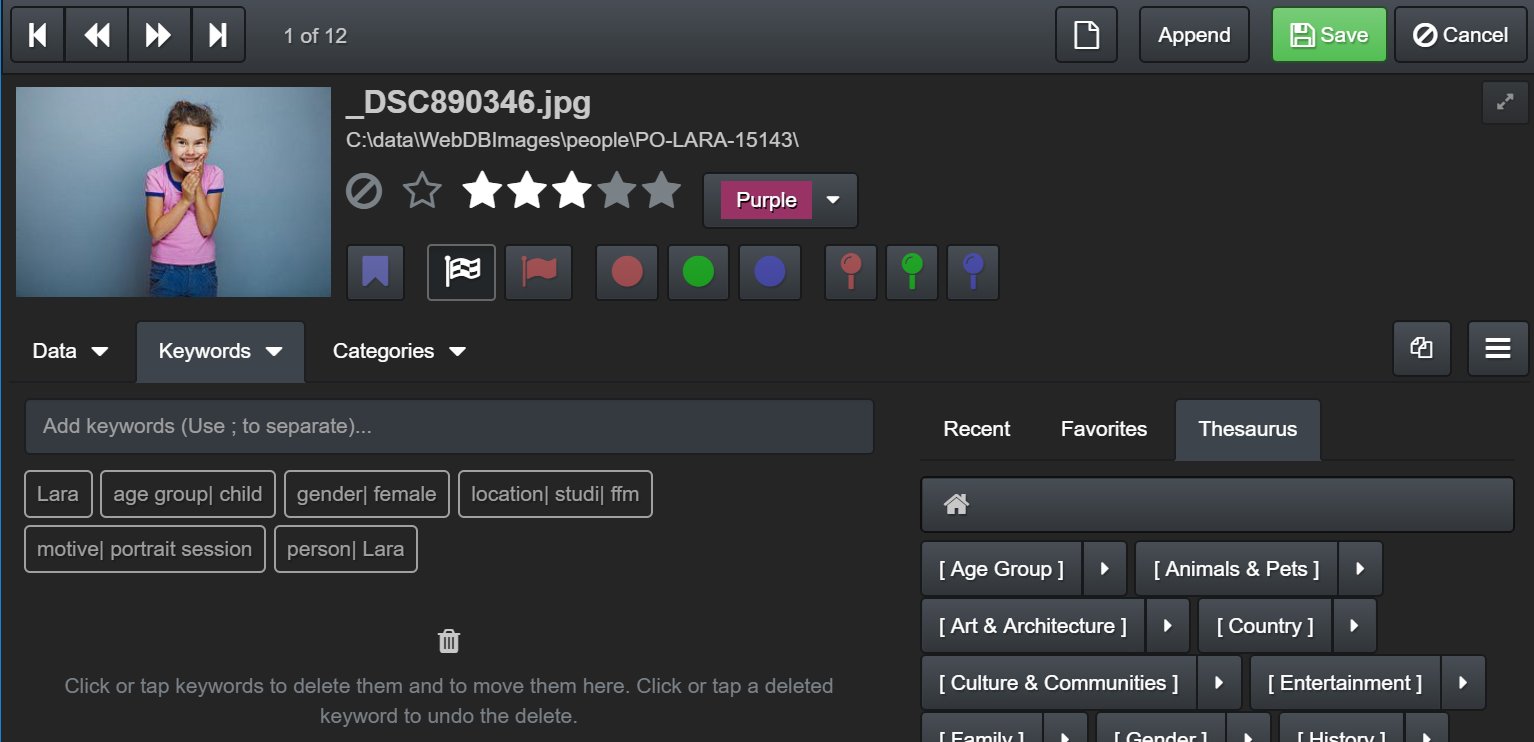Save the metadata changes
1534x742 pixels.
coord(1329,35)
